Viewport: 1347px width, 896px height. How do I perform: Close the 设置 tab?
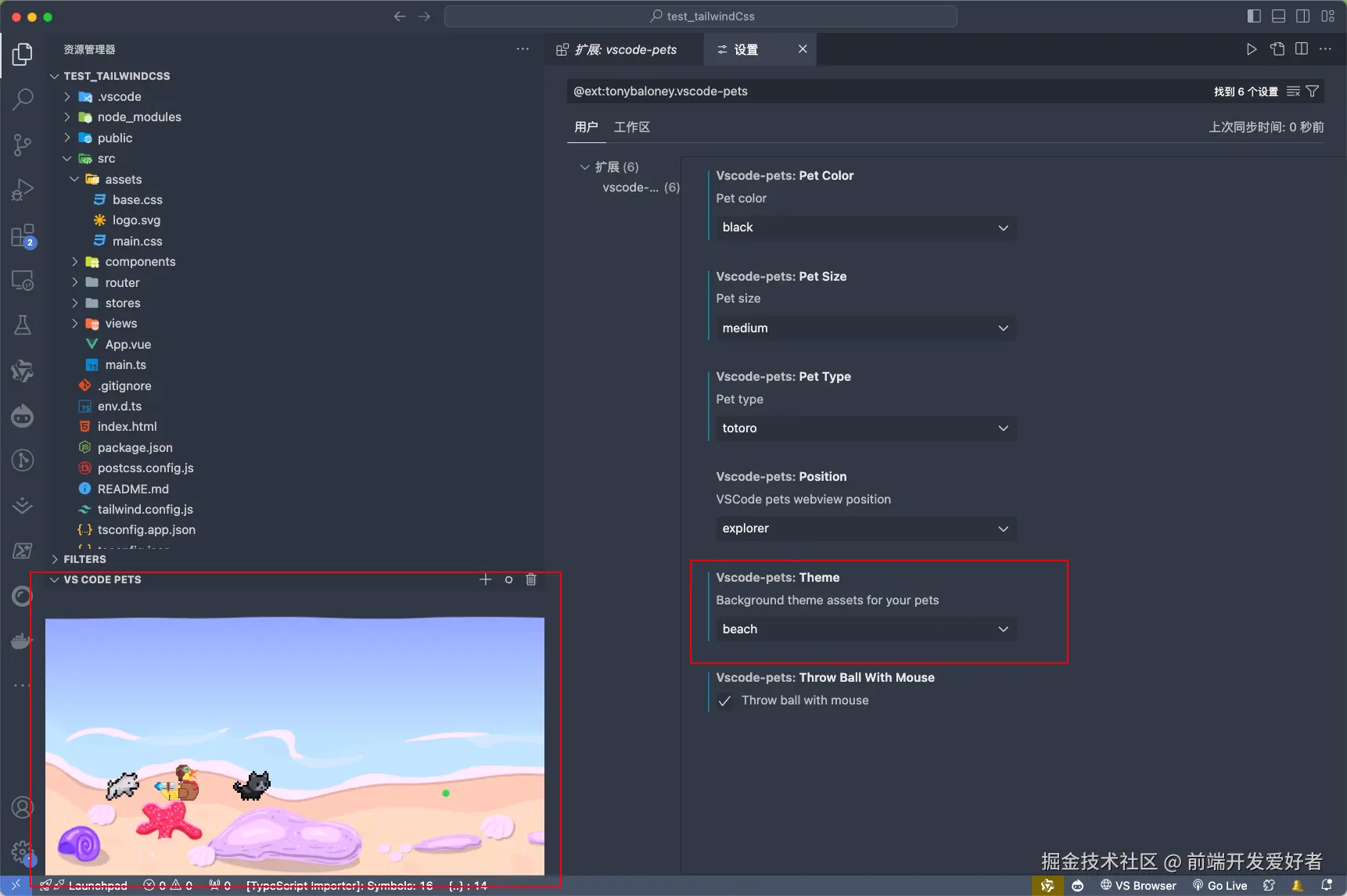[x=803, y=49]
